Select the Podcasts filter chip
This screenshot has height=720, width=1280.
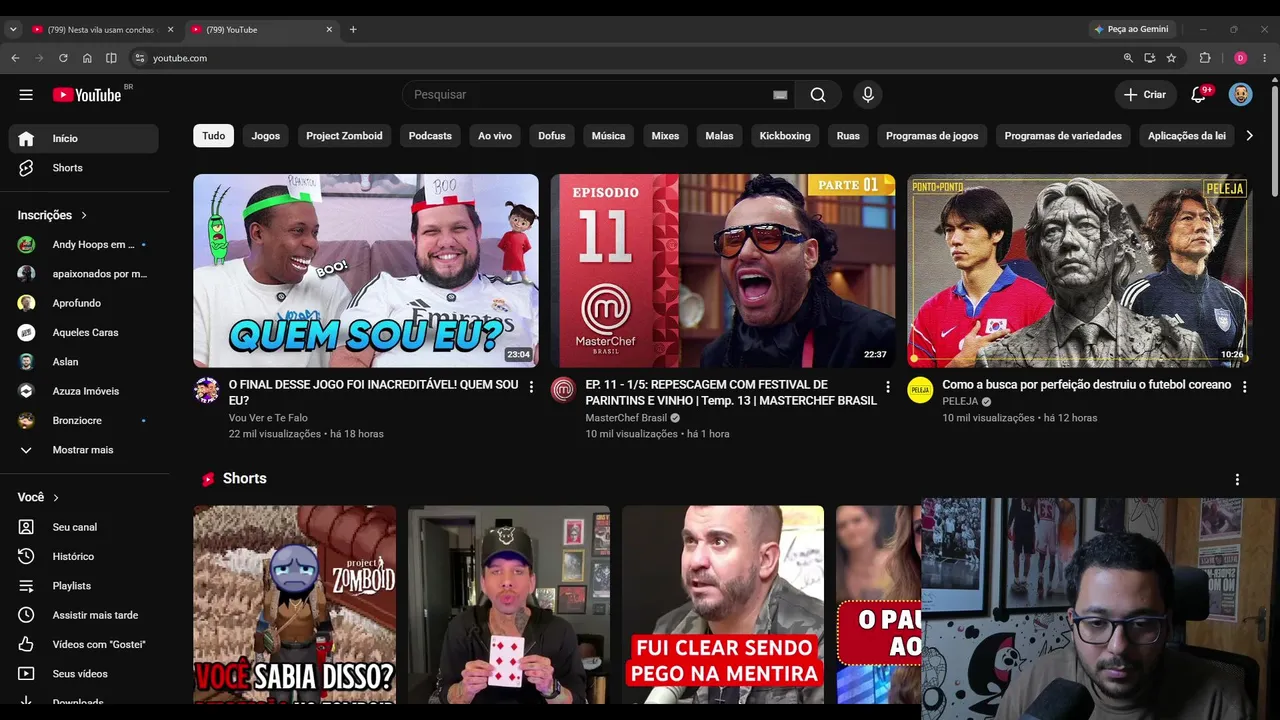click(430, 136)
